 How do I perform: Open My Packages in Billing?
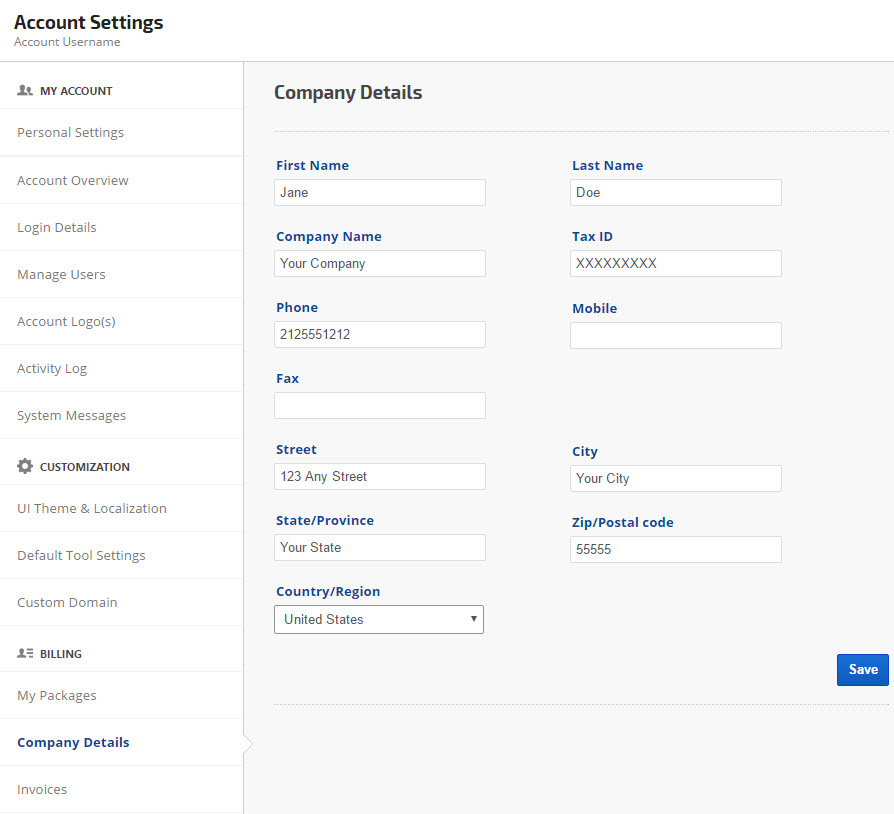(x=57, y=695)
